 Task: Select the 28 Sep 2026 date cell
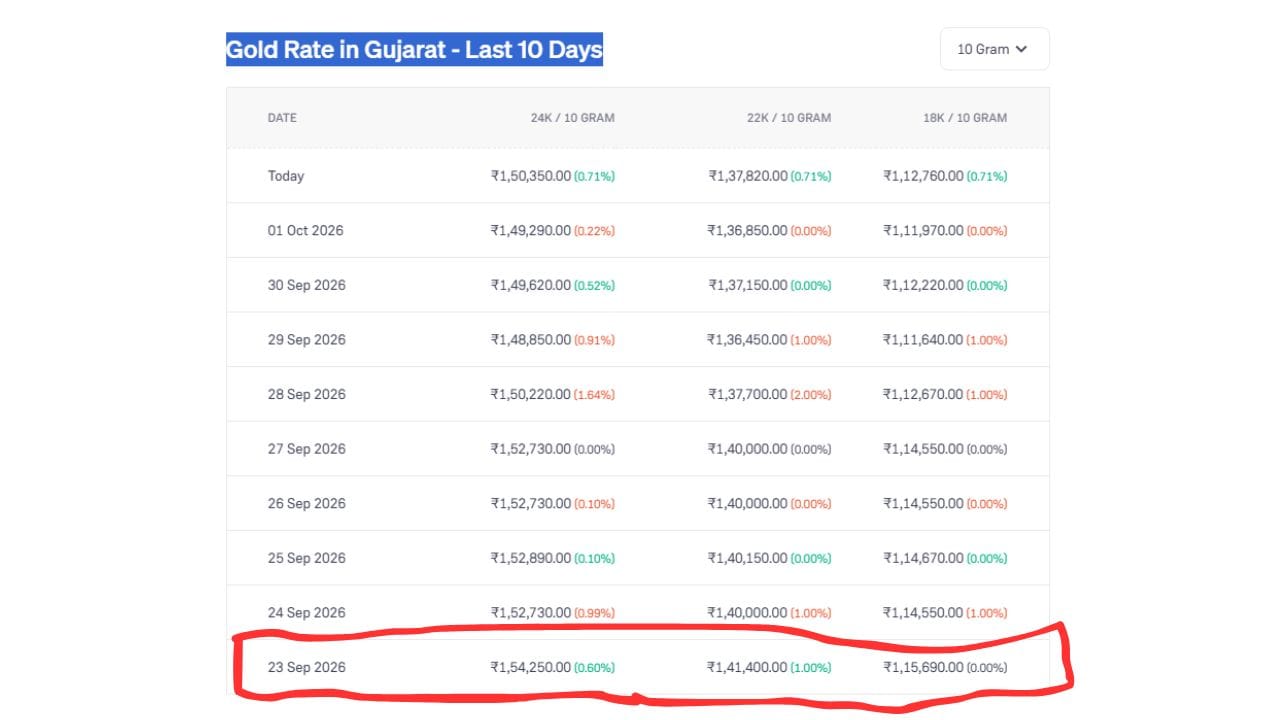tap(306, 395)
